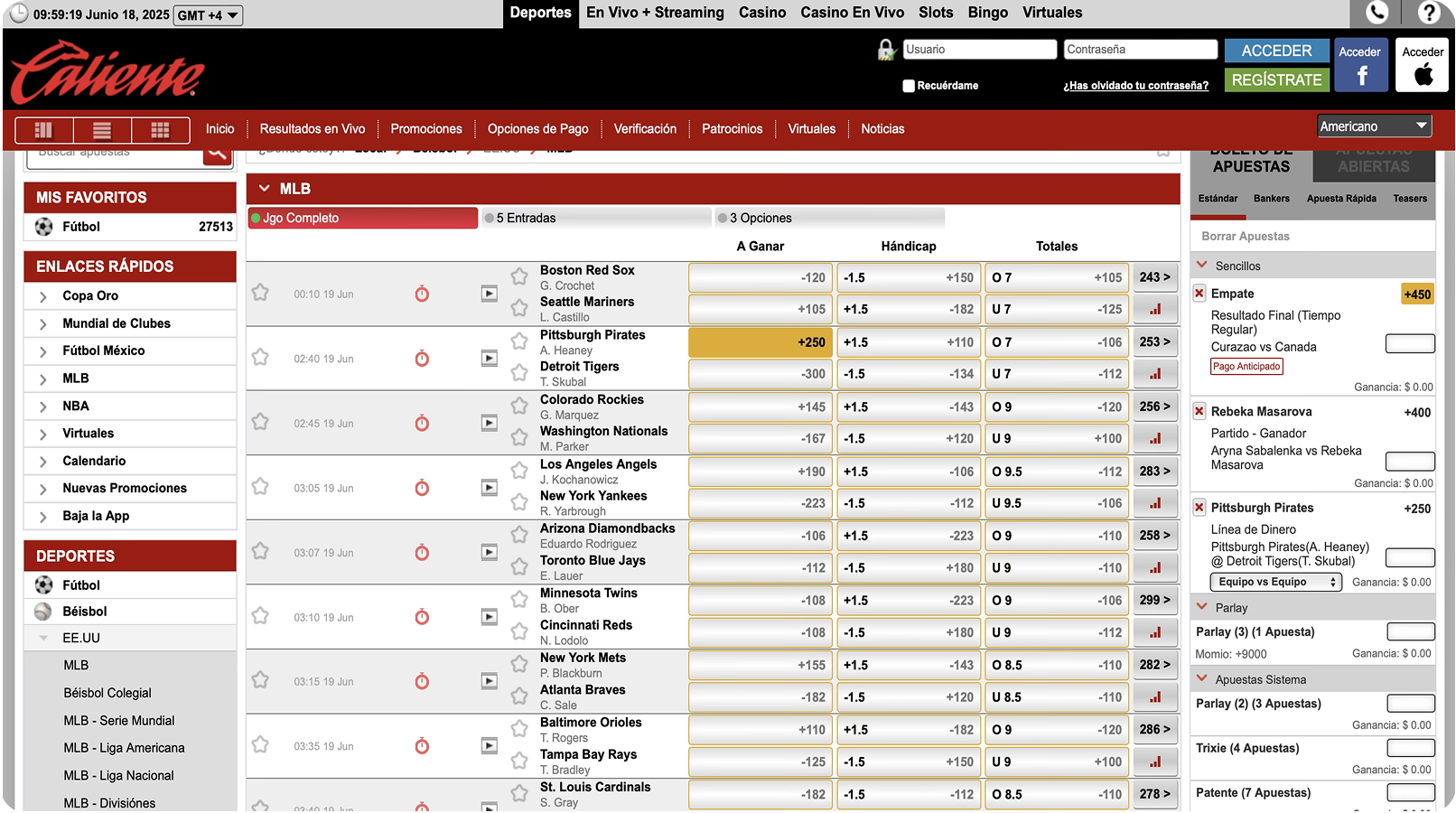Viewport: 1456px width, 813px height.
Task: Remove Pittsburgh Pirates bet from slip
Action: [1199, 508]
